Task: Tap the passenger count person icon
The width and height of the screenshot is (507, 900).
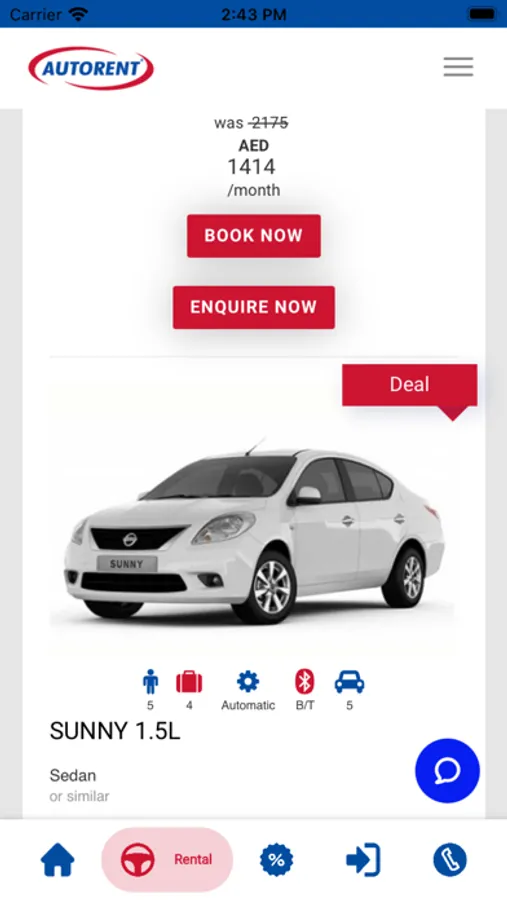Action: click(x=150, y=682)
